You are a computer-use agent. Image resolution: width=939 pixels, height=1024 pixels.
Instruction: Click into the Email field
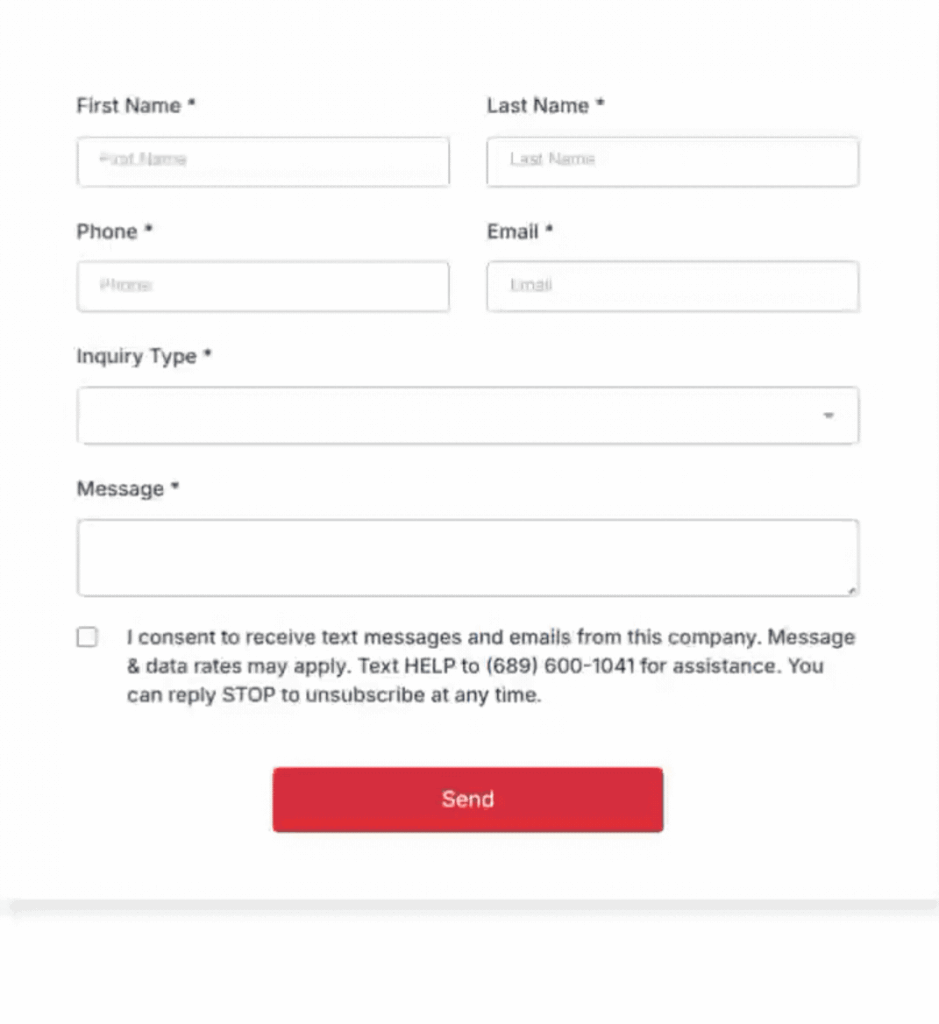coord(672,286)
